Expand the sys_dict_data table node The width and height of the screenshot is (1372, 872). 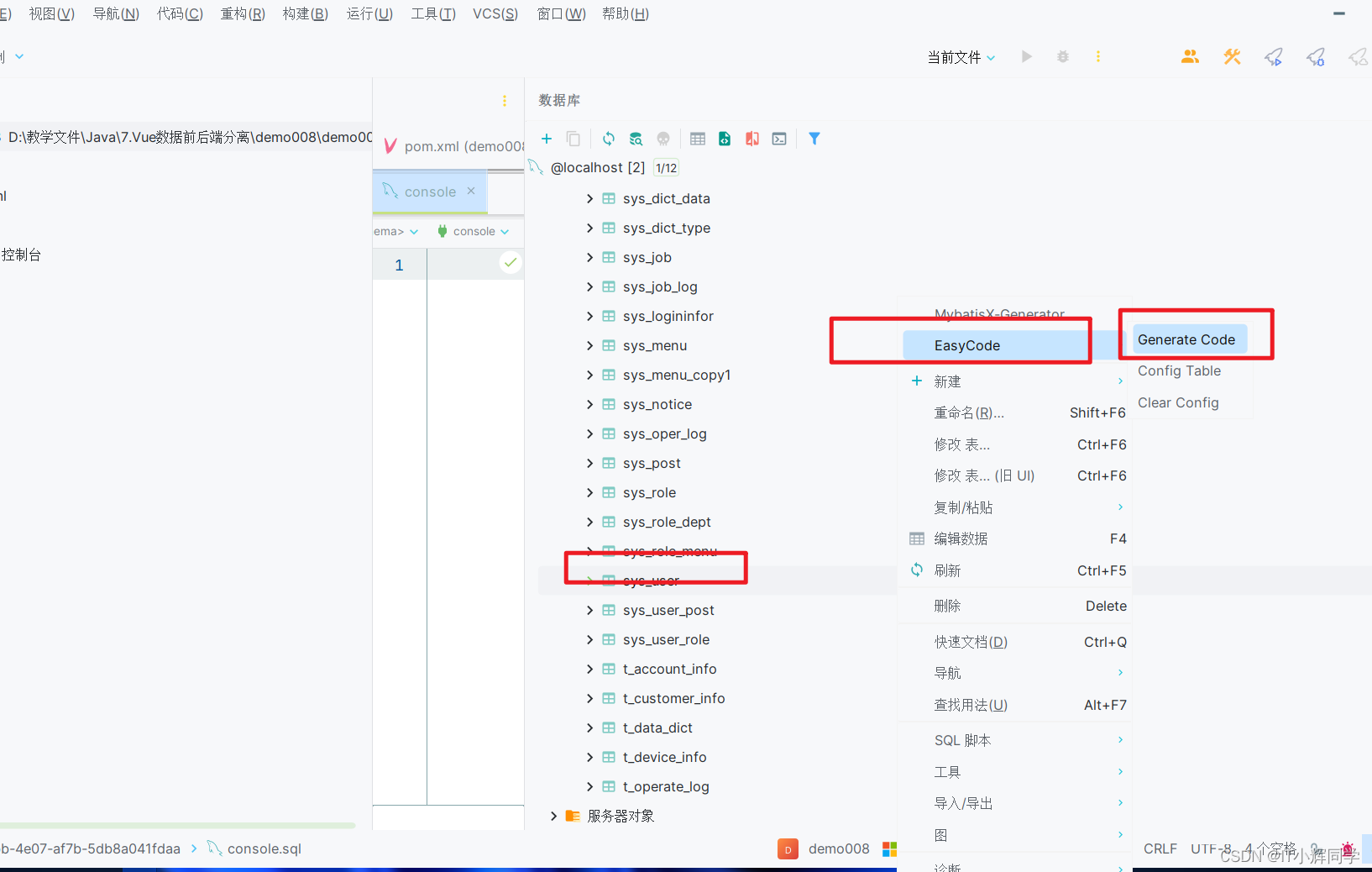click(589, 198)
